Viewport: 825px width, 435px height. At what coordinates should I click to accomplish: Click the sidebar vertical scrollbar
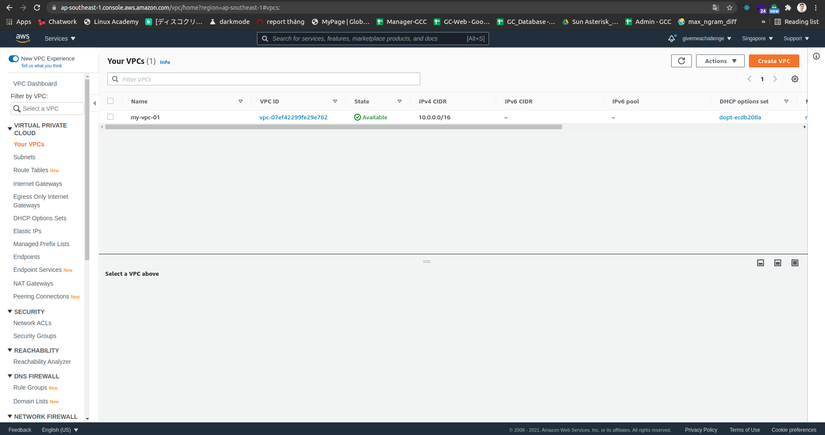pyautogui.click(x=87, y=168)
